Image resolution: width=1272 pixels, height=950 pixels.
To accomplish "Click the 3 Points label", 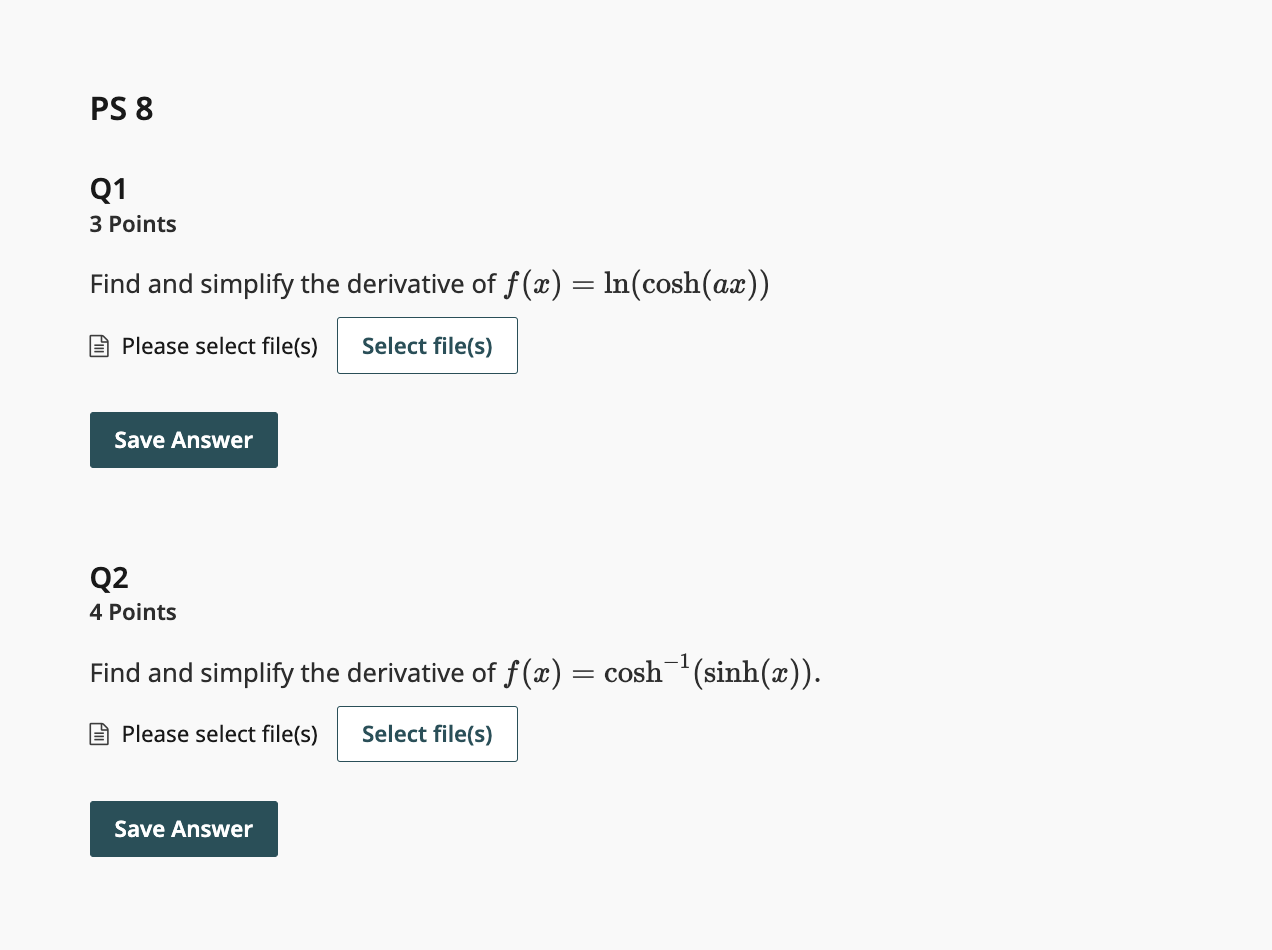I will click(133, 224).
